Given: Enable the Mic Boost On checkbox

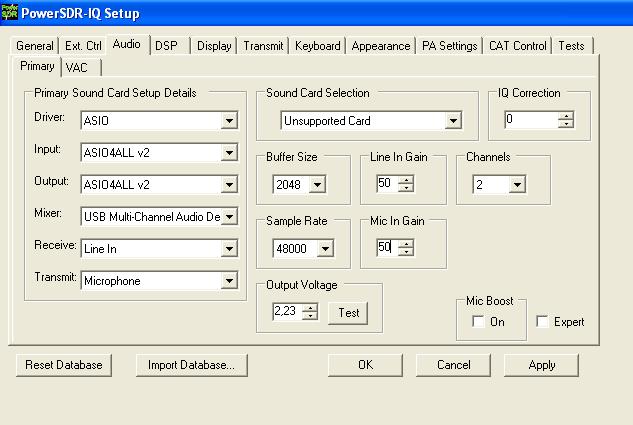Looking at the screenshot, I should click(479, 322).
